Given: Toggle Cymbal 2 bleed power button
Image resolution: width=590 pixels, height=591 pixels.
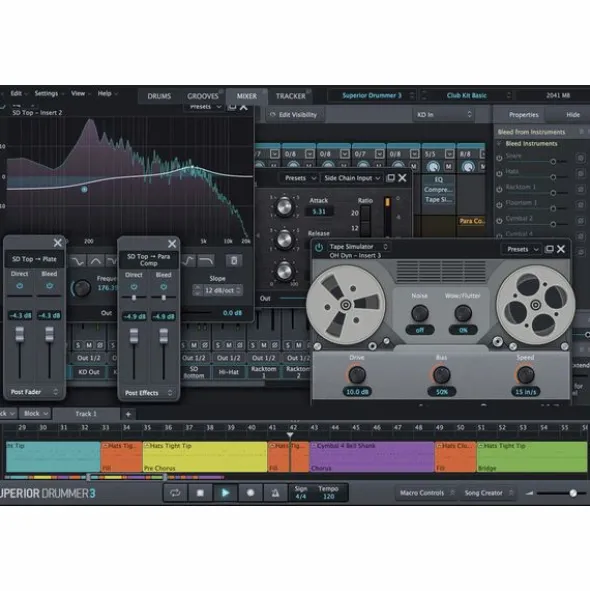Looking at the screenshot, I should coord(499,221).
